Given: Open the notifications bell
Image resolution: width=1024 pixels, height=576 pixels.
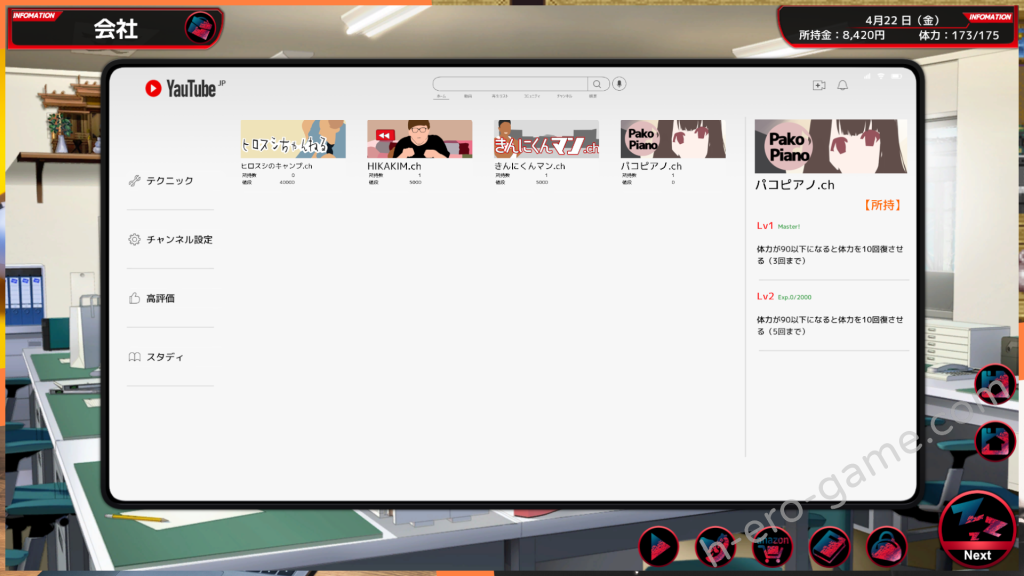Looking at the screenshot, I should [842, 86].
